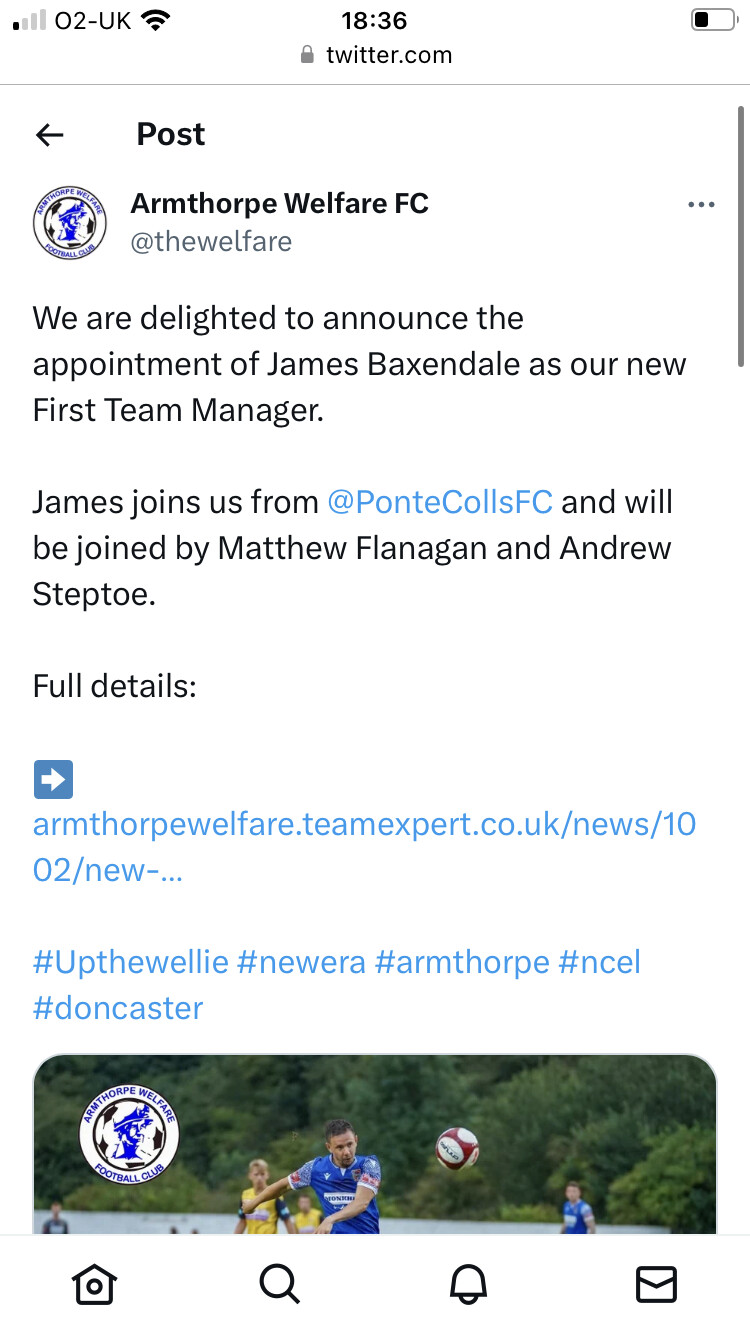Select the #newera hashtag
Screen dimensions: 750x1334
coord(301,963)
